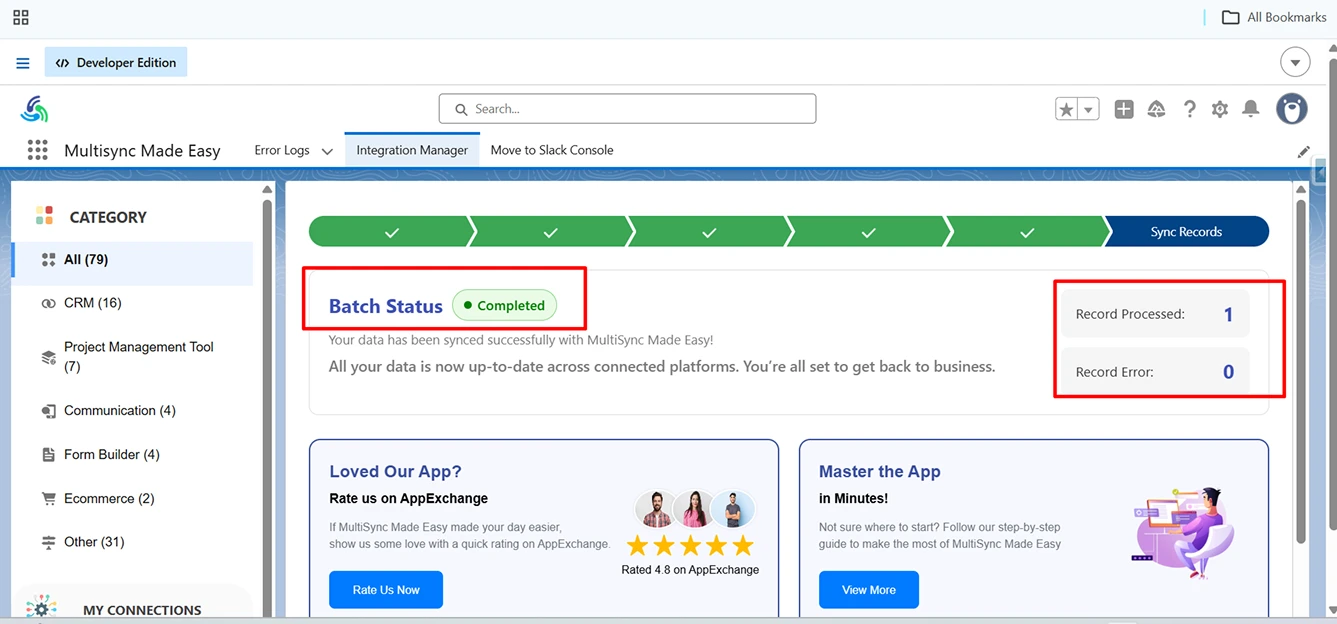Click the fourth completed progress step
1337x624 pixels.
[868, 232]
